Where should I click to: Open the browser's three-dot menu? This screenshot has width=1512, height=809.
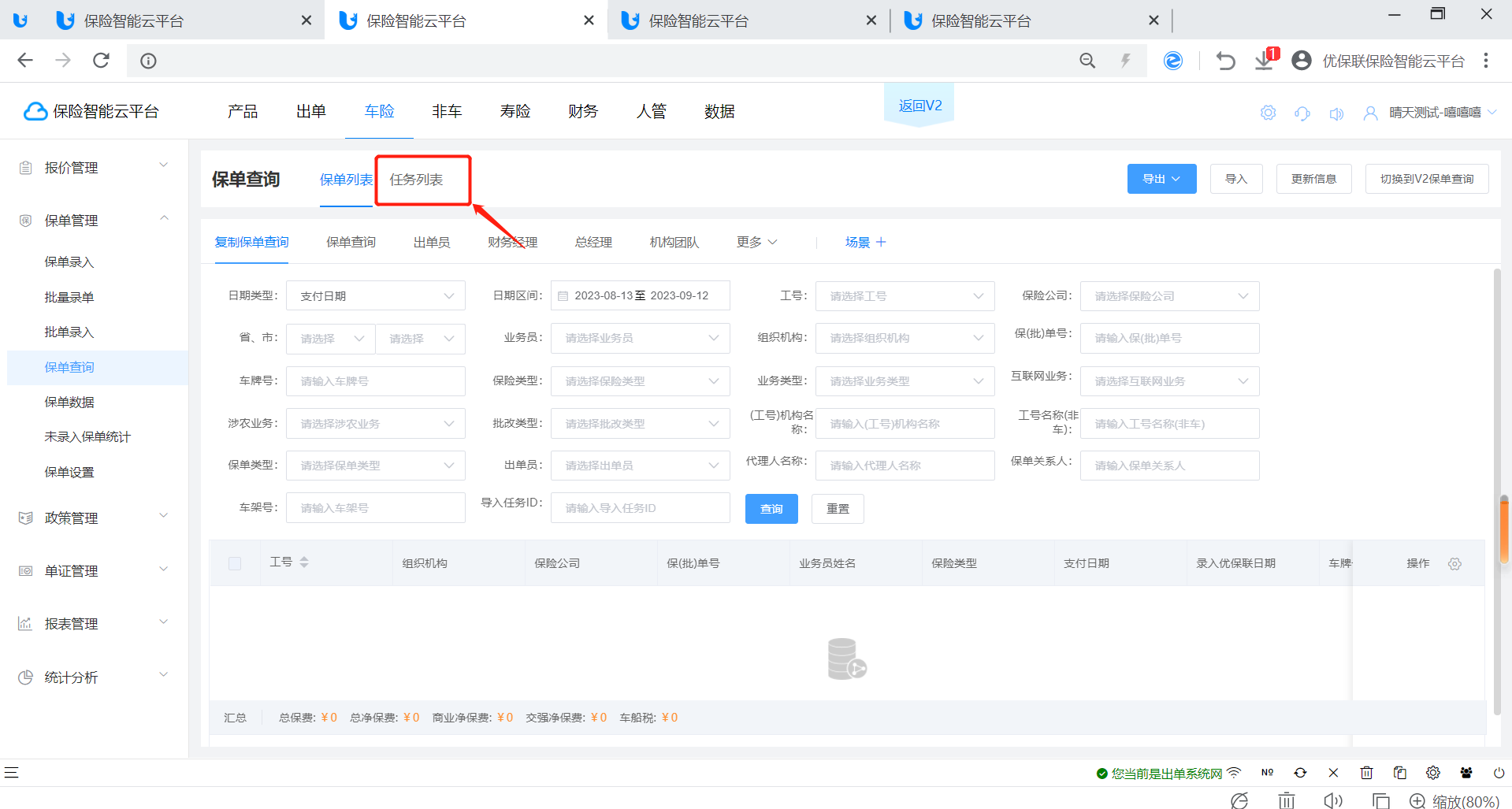(x=1486, y=61)
